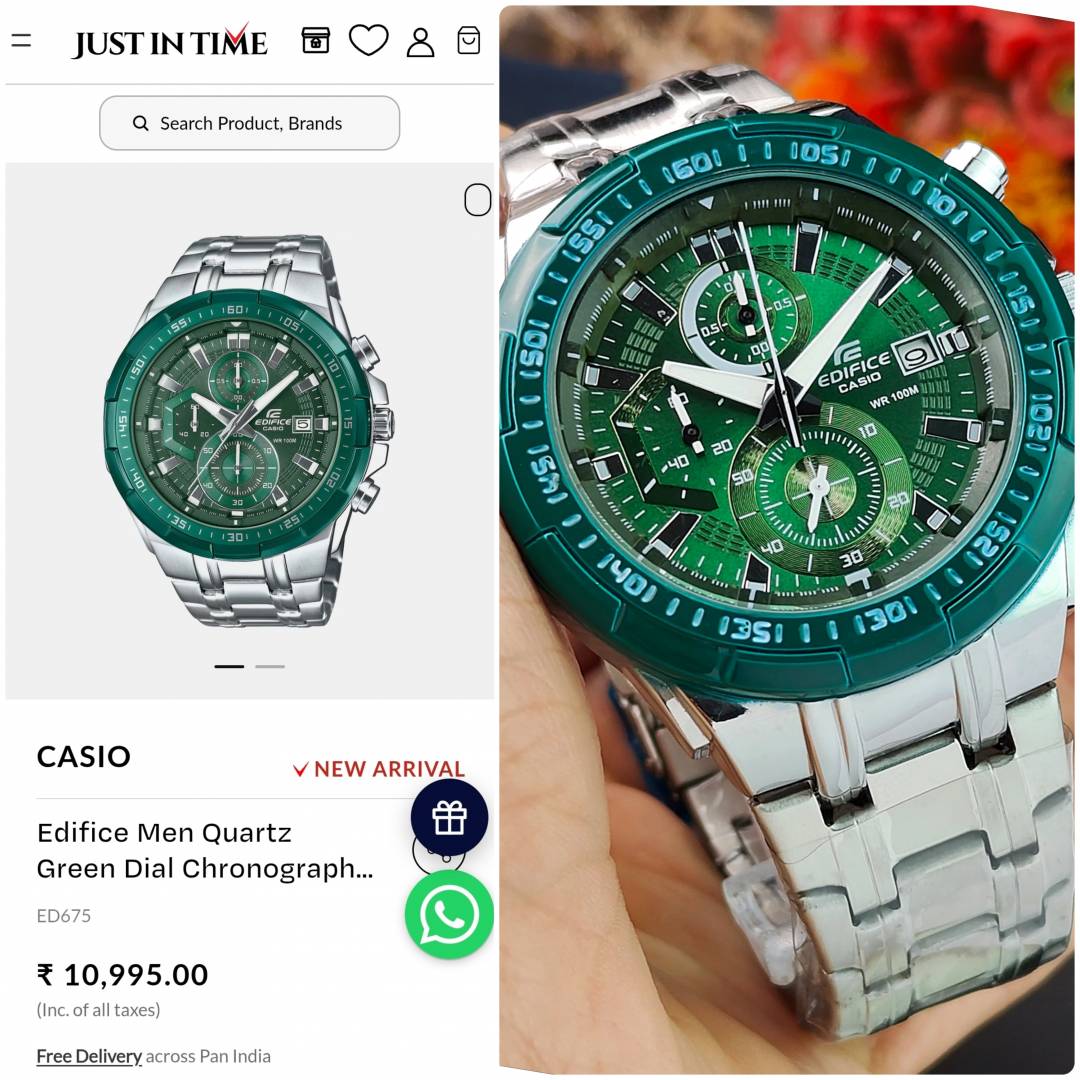
Task: Open the gift offers floating button
Action: click(449, 818)
